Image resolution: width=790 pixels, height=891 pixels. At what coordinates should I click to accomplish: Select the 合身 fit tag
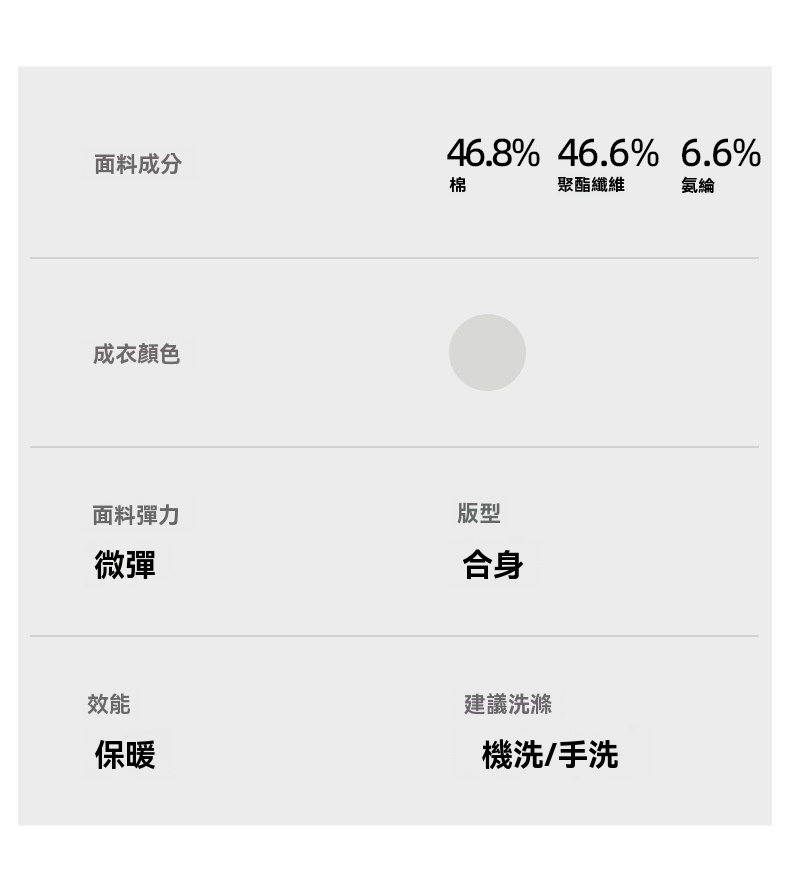click(x=493, y=565)
